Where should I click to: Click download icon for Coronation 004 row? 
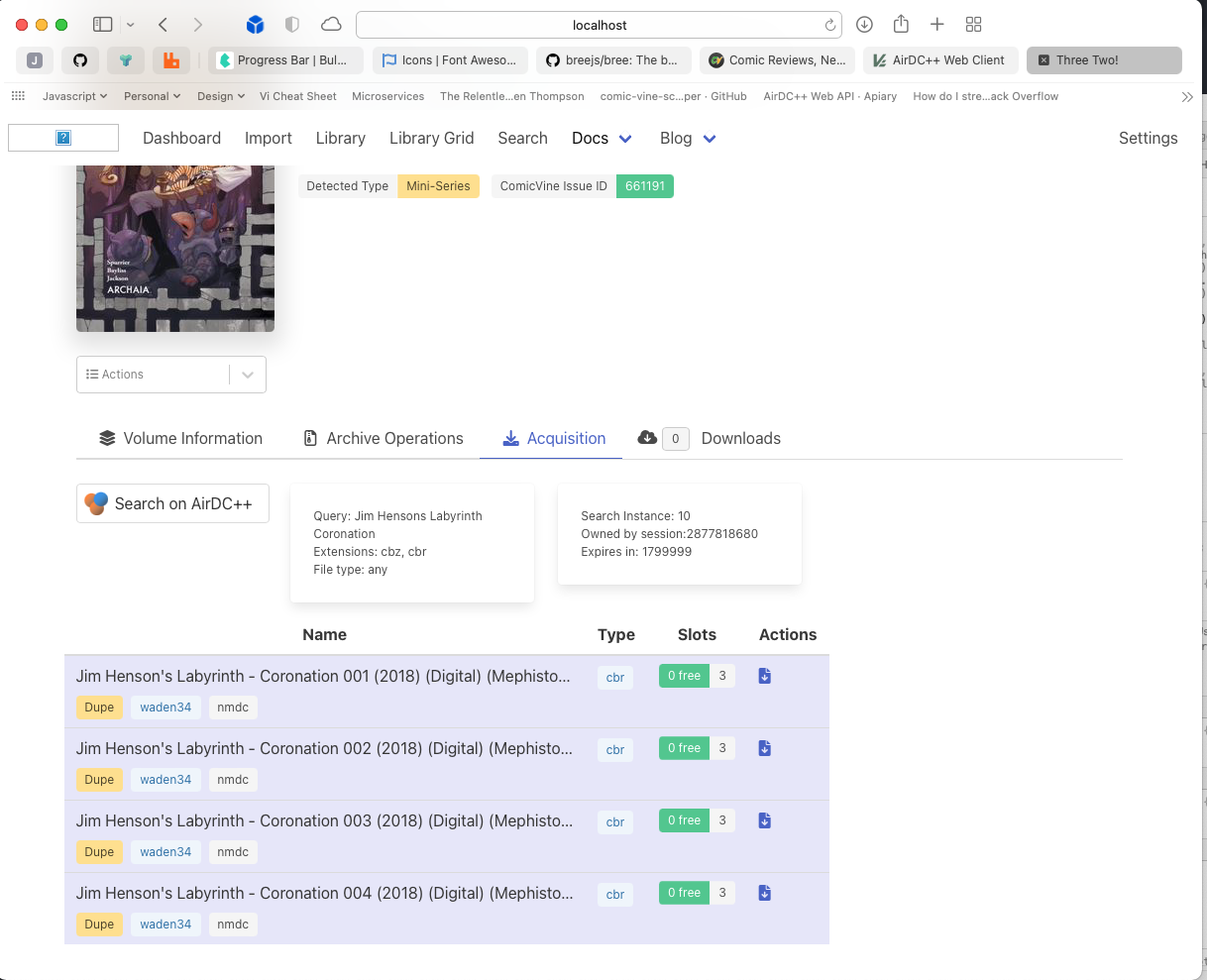point(764,893)
